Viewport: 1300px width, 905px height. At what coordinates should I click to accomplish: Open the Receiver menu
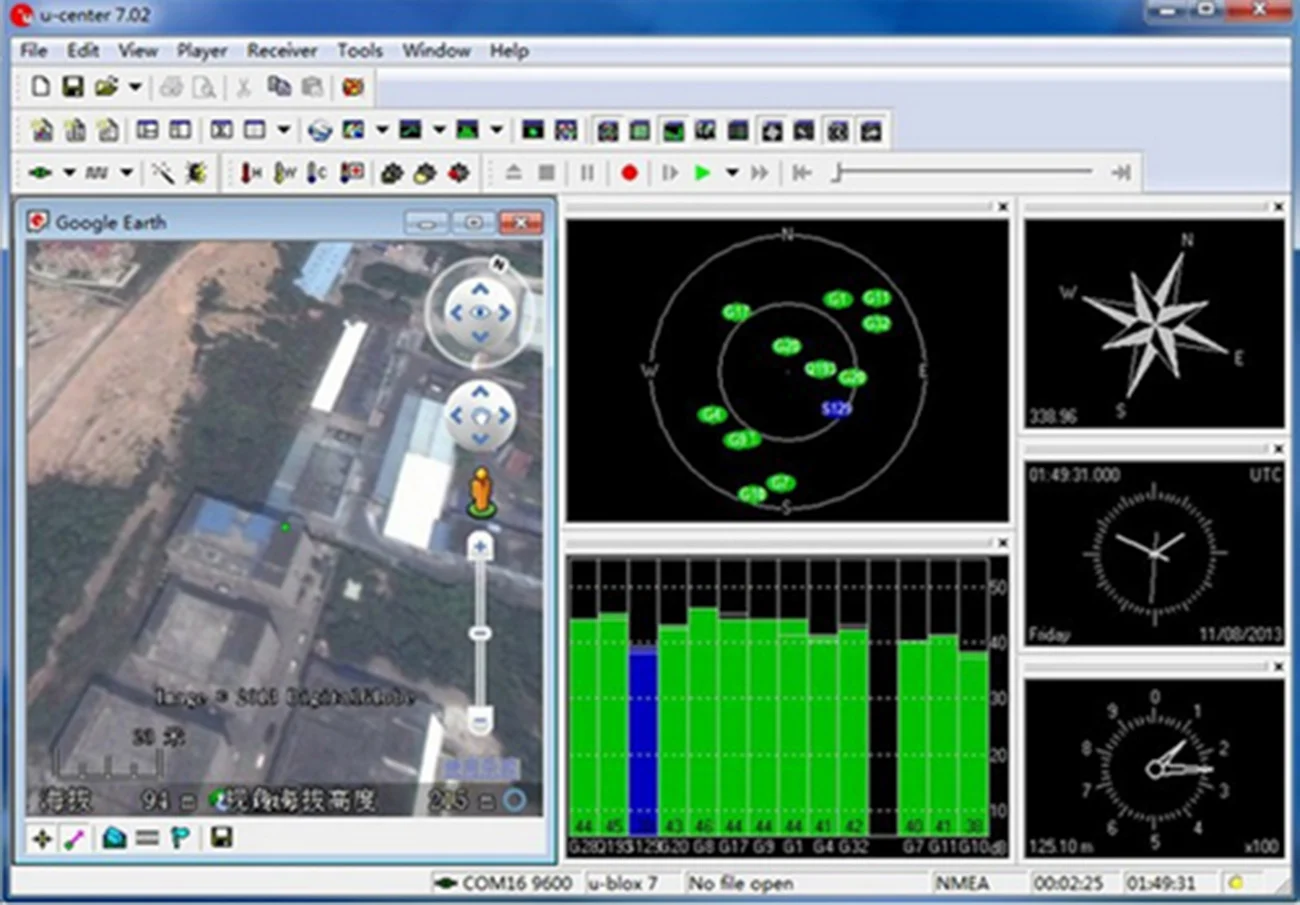pyautogui.click(x=282, y=50)
